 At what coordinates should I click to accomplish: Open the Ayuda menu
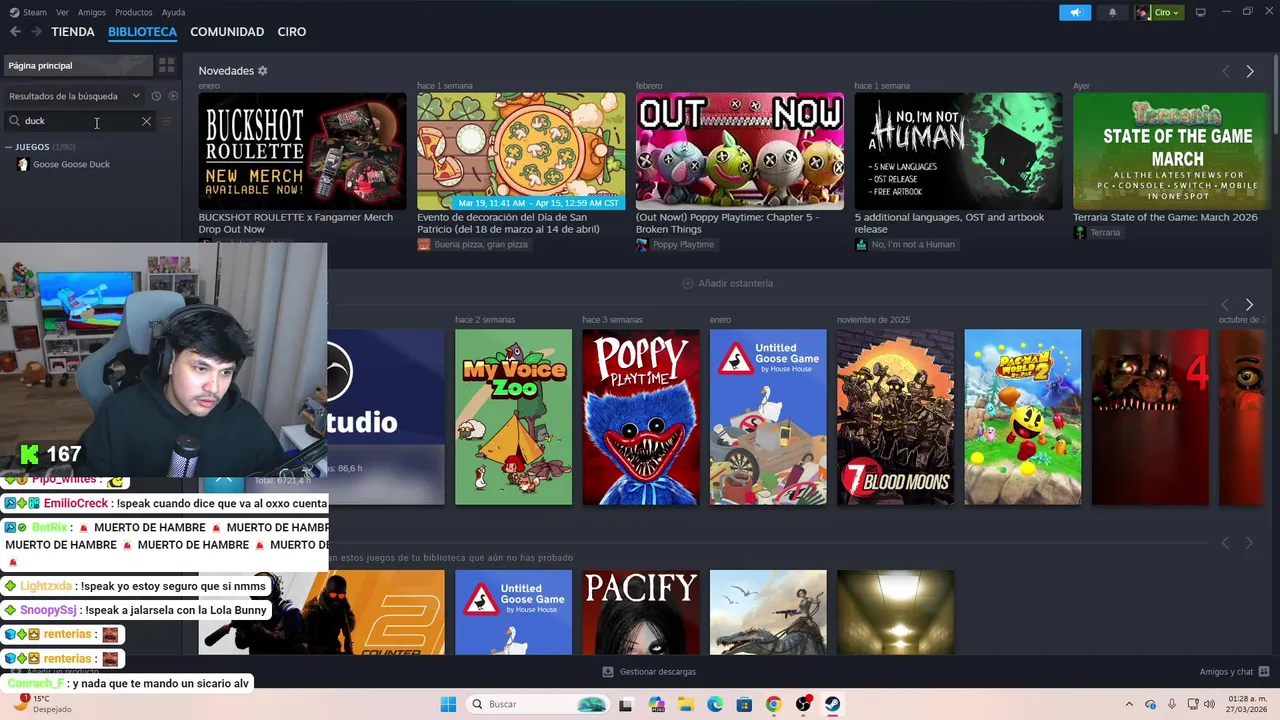point(173,12)
